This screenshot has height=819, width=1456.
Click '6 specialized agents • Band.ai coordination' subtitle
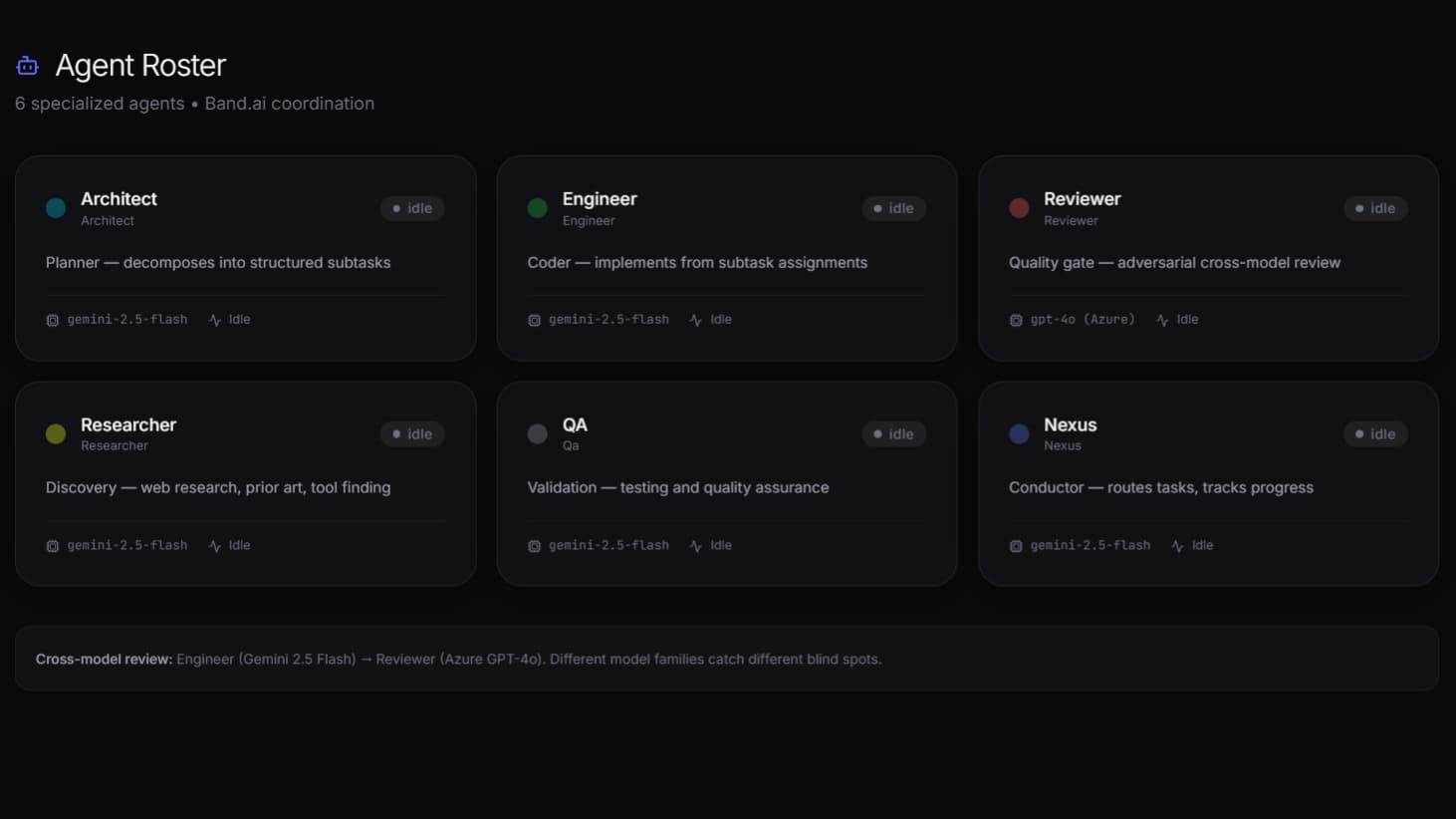tap(194, 104)
